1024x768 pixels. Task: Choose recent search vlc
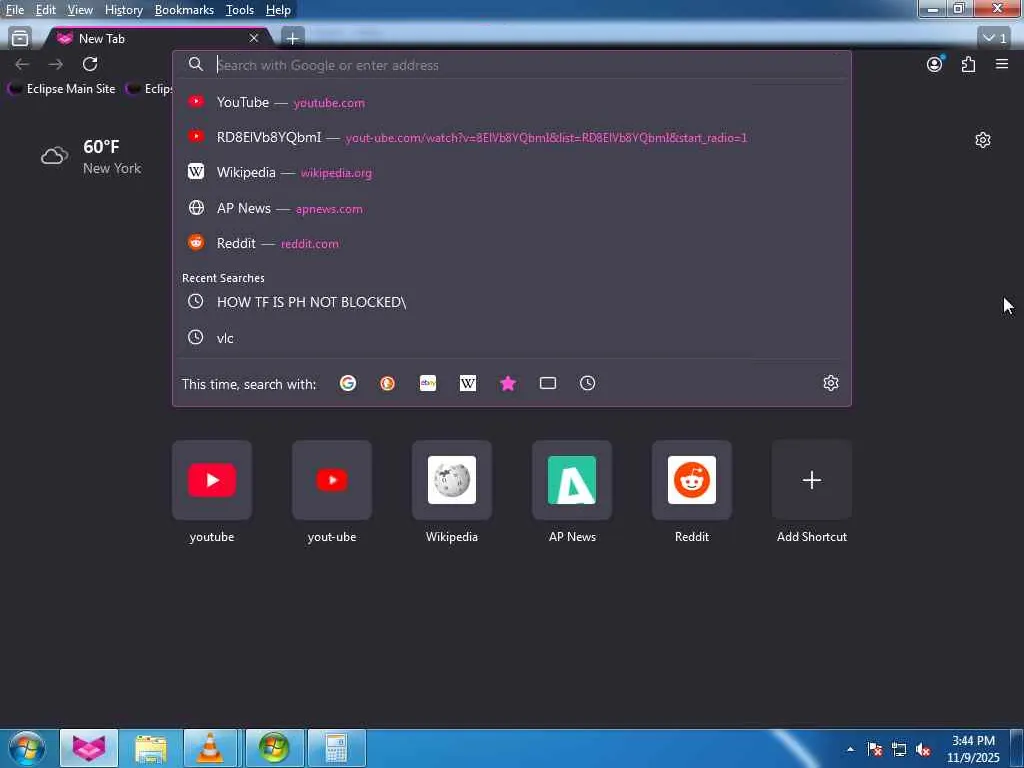point(511,338)
